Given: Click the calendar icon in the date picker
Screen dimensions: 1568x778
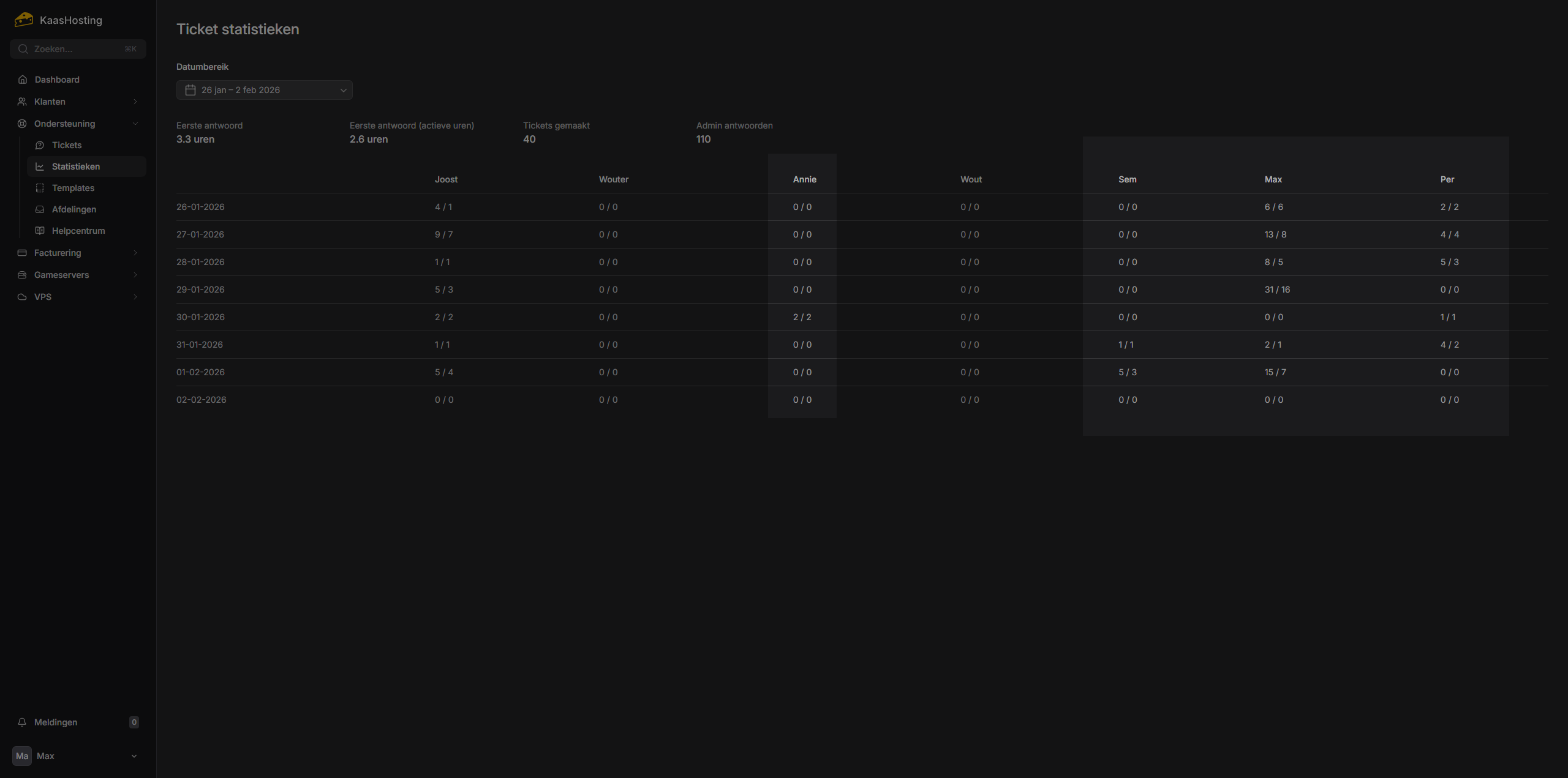Looking at the screenshot, I should click(x=190, y=90).
